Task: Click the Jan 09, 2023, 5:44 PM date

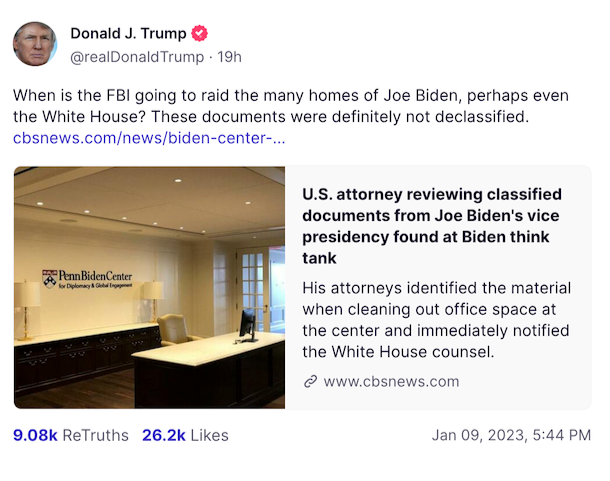Action: tap(511, 435)
